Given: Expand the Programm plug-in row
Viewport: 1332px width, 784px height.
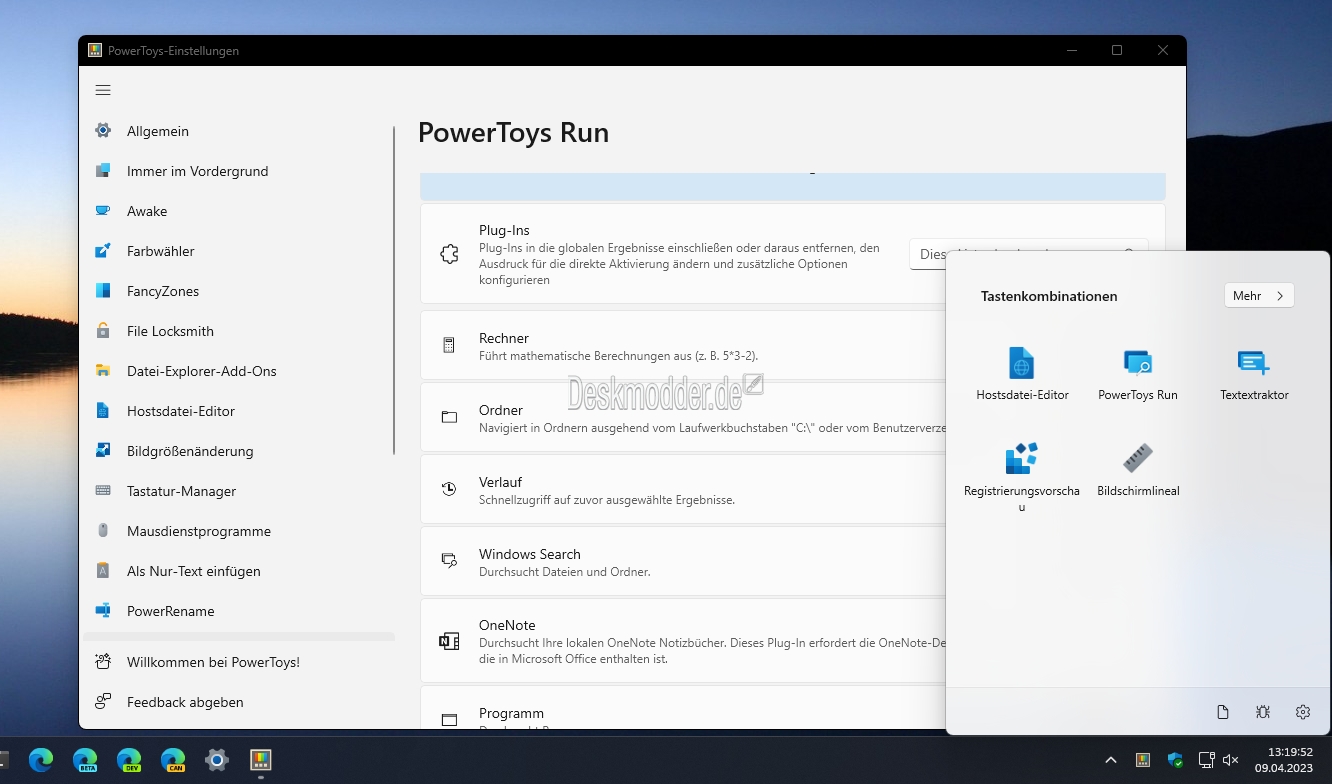Looking at the screenshot, I should tap(683, 707).
